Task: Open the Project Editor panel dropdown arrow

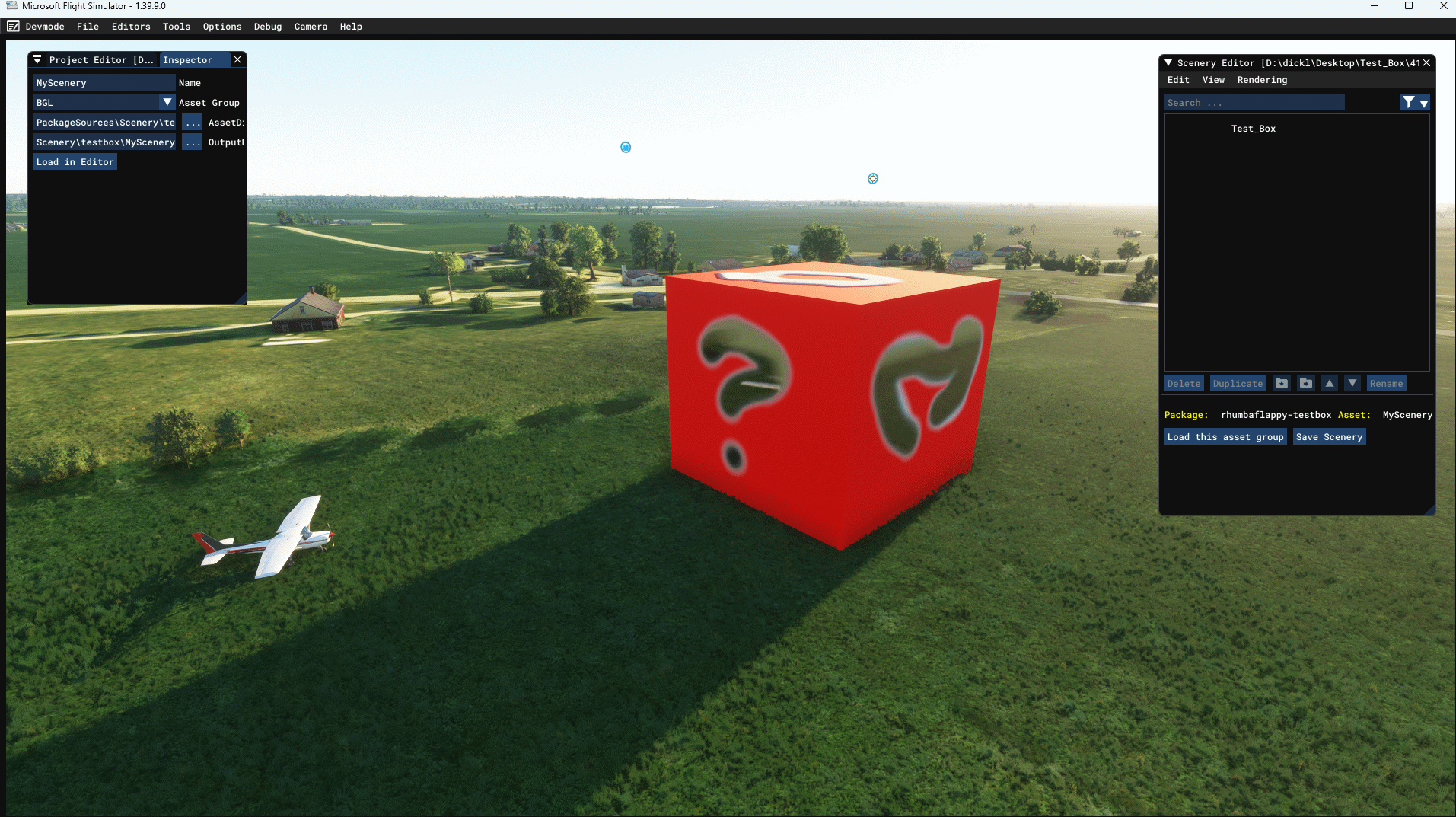Action: [37, 60]
